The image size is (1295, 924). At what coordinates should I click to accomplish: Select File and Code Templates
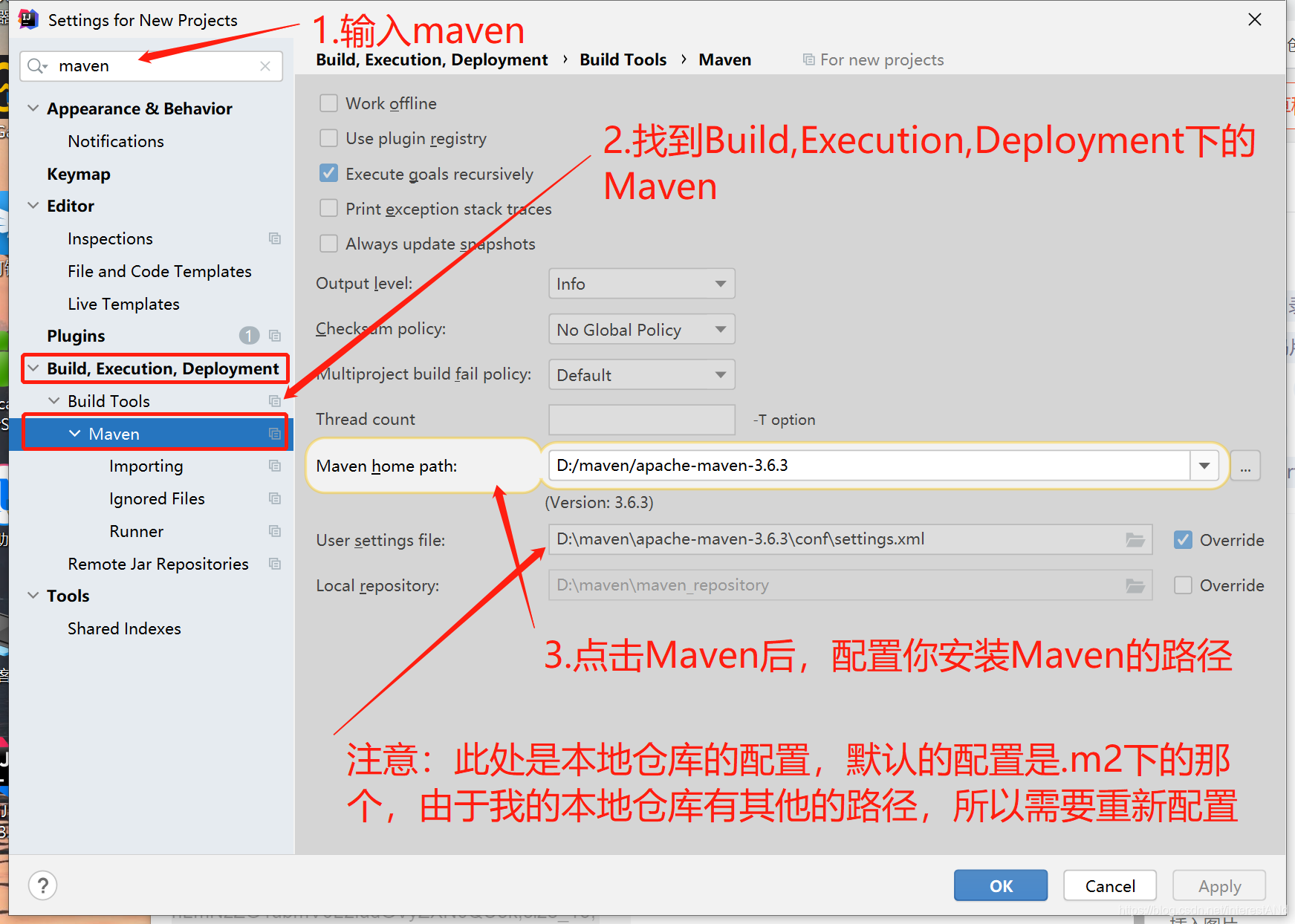point(160,271)
